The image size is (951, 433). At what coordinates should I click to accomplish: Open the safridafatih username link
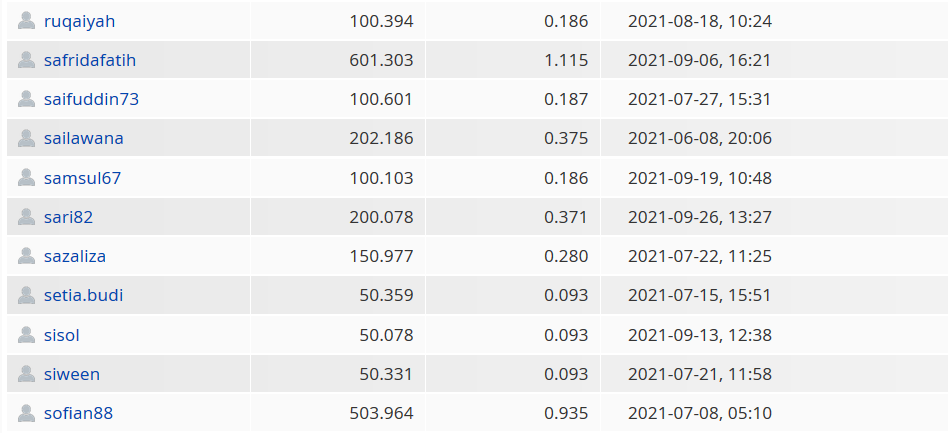coord(90,61)
